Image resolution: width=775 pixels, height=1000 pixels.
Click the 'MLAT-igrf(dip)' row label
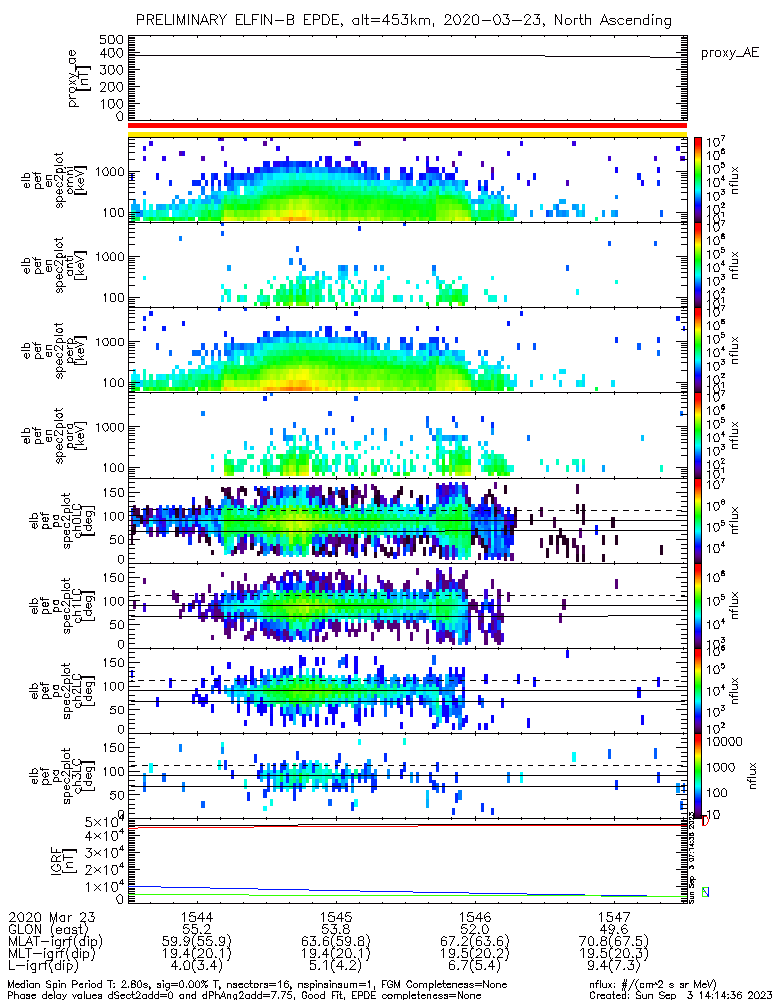point(55,941)
